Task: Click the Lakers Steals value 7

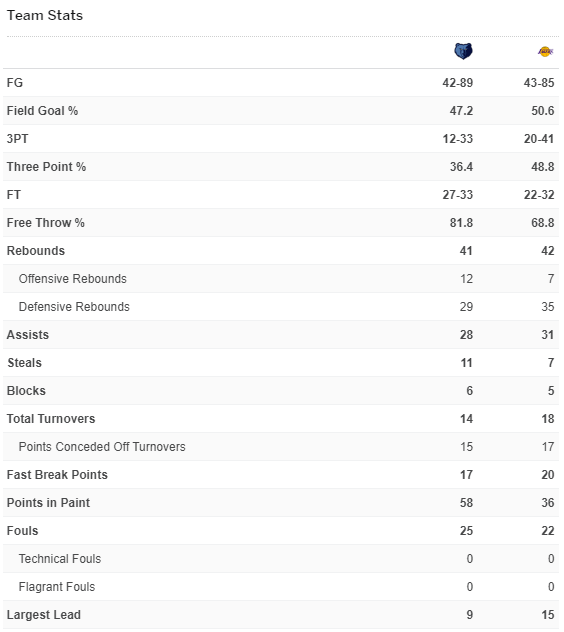Action: (x=551, y=363)
